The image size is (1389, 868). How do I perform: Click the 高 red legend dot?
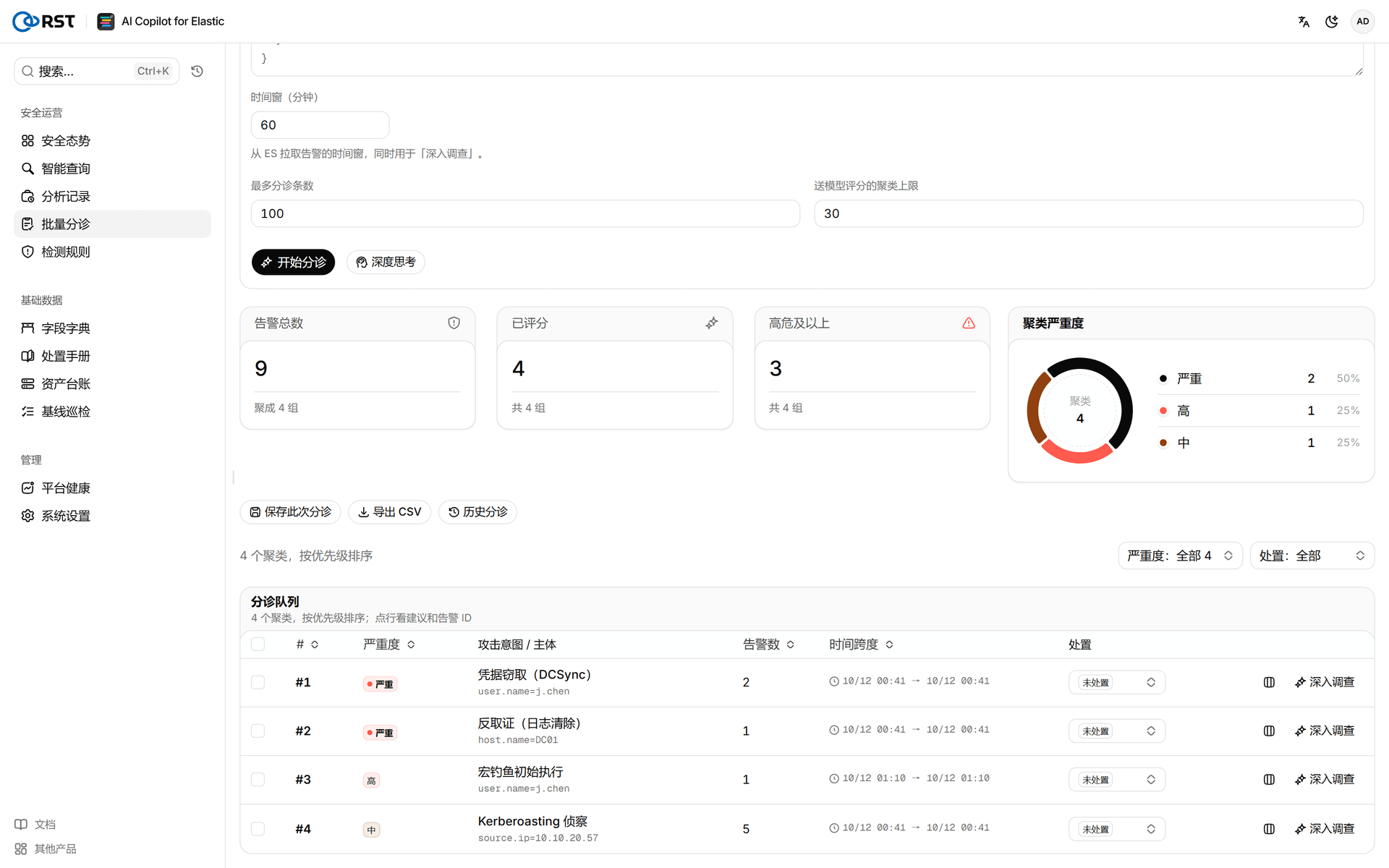[x=1163, y=411]
